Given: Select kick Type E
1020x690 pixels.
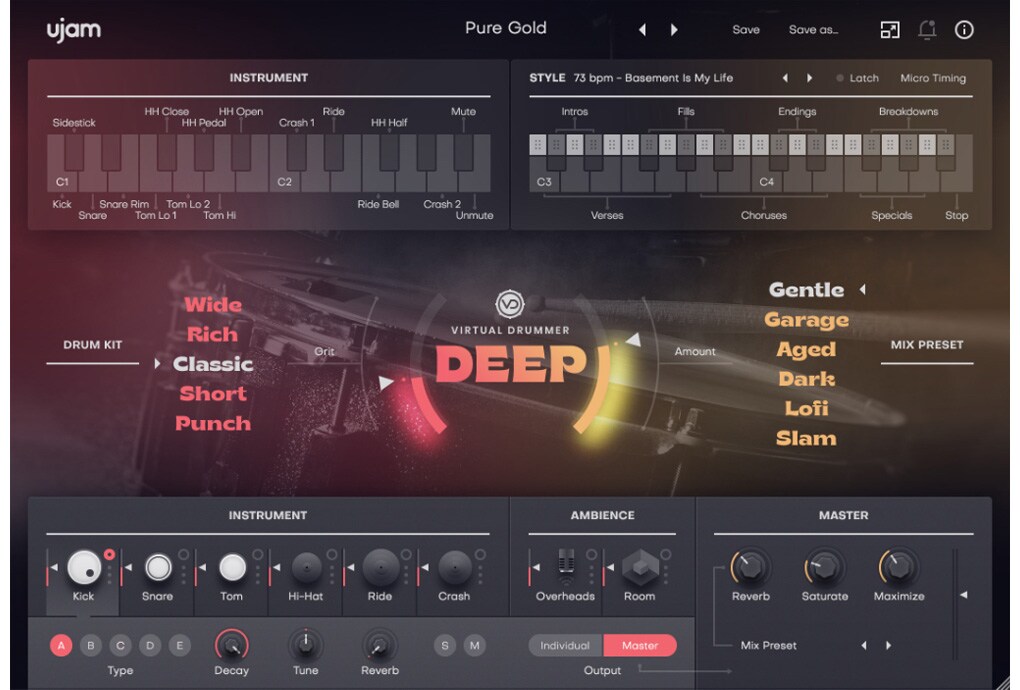Looking at the screenshot, I should click(x=180, y=646).
